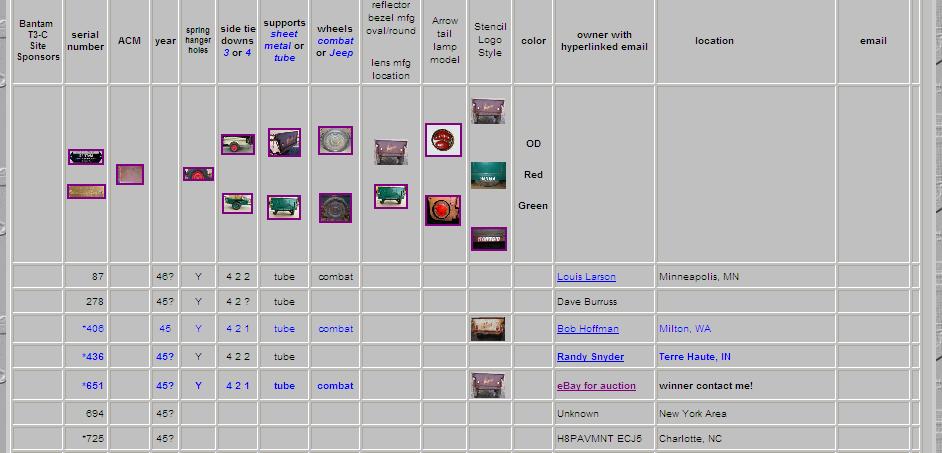Select the New York Area location cell

click(746, 413)
